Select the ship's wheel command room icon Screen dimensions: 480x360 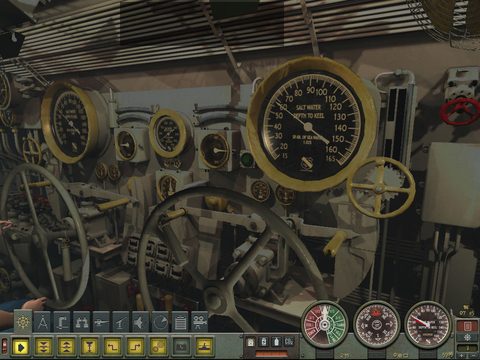[x=23, y=322]
